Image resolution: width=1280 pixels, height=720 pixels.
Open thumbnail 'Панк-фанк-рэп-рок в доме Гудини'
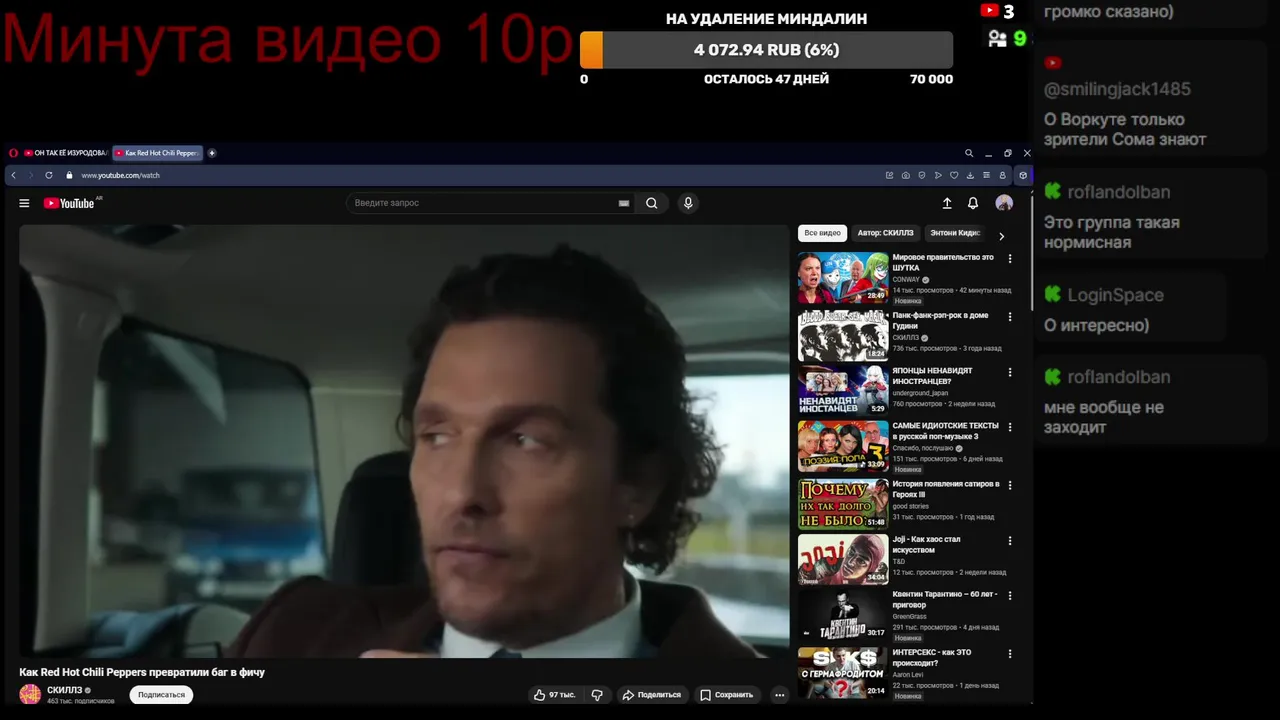(843, 335)
